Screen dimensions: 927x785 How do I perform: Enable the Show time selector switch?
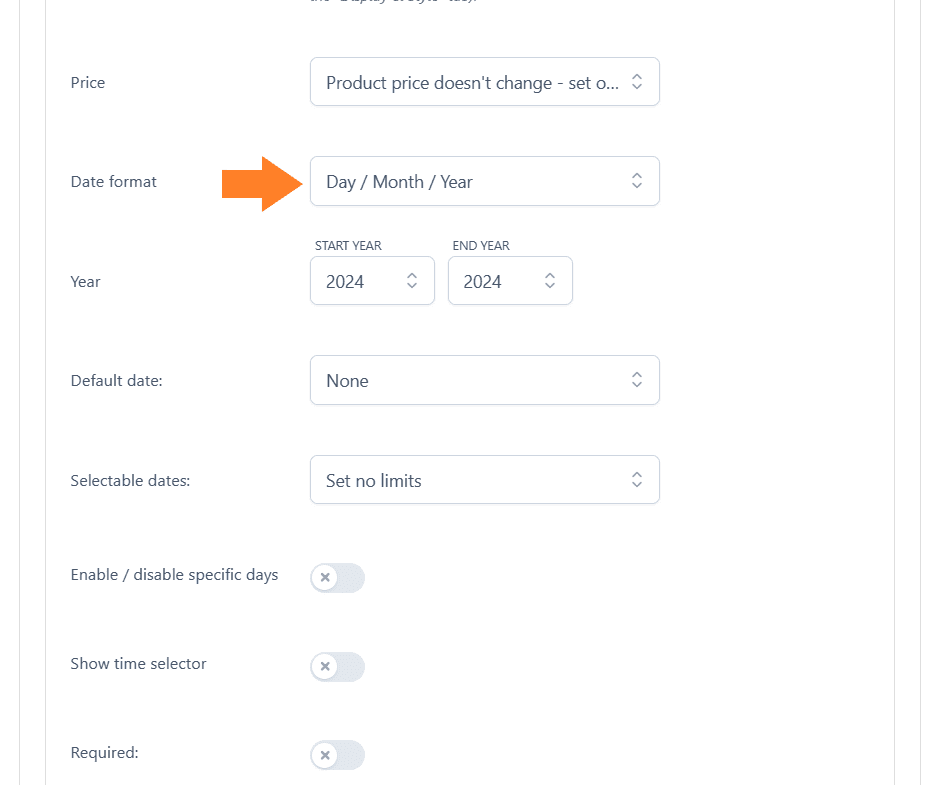click(x=338, y=667)
